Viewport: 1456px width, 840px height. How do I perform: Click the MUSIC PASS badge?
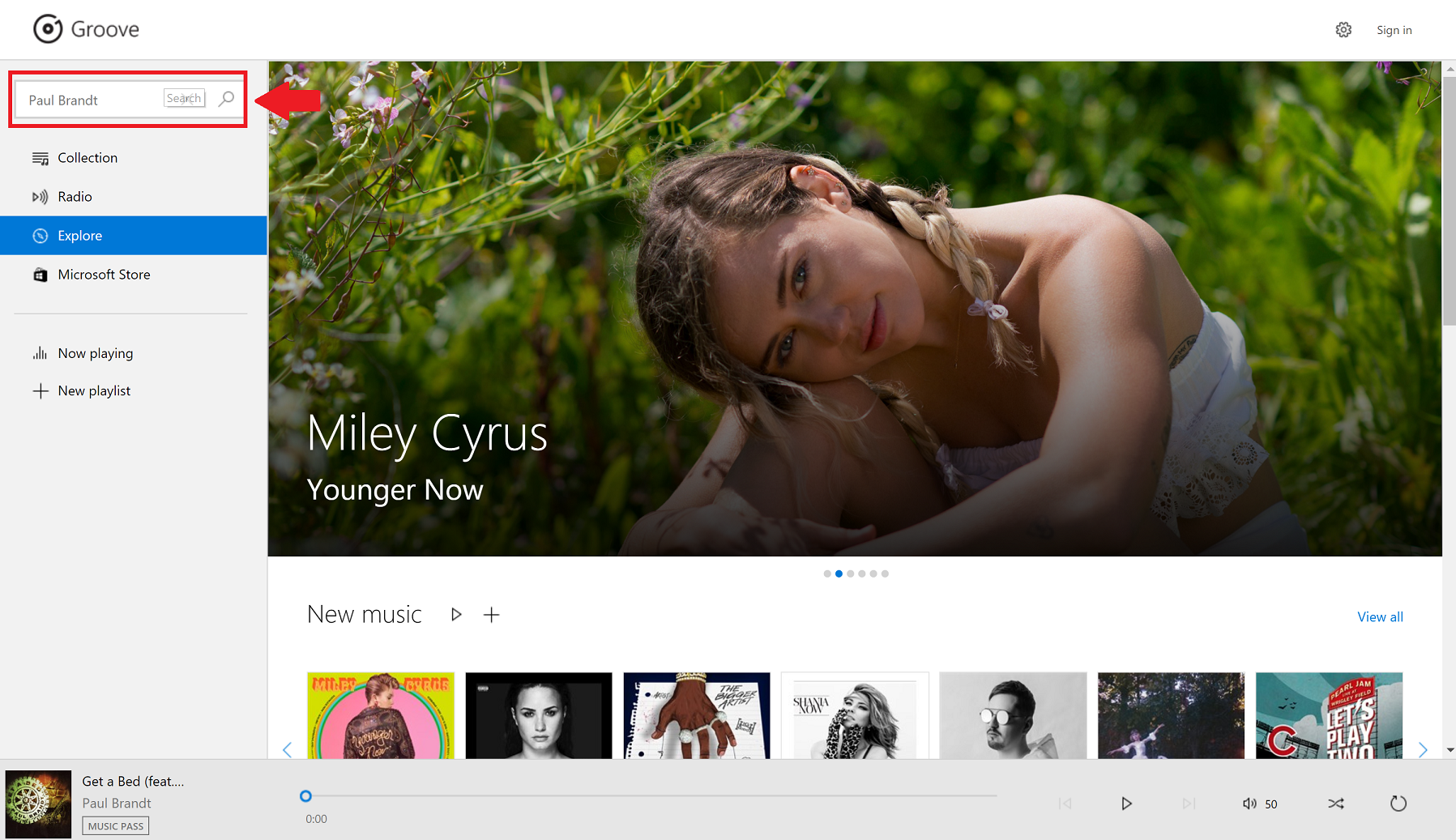coord(115,826)
